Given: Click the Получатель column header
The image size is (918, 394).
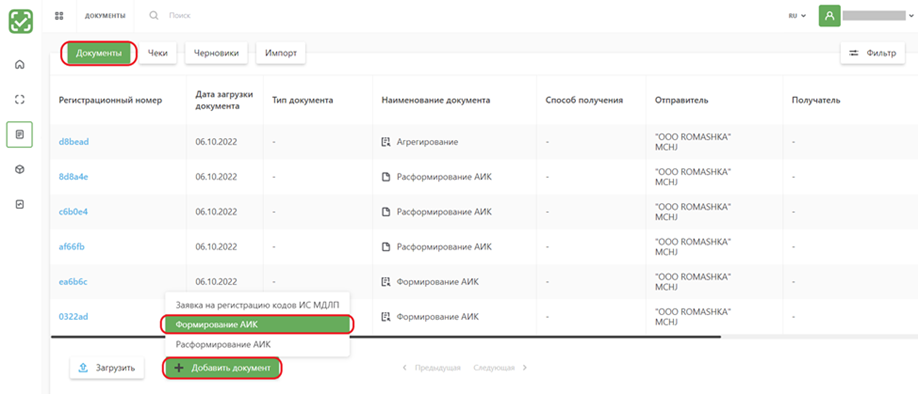Looking at the screenshot, I should (816, 100).
